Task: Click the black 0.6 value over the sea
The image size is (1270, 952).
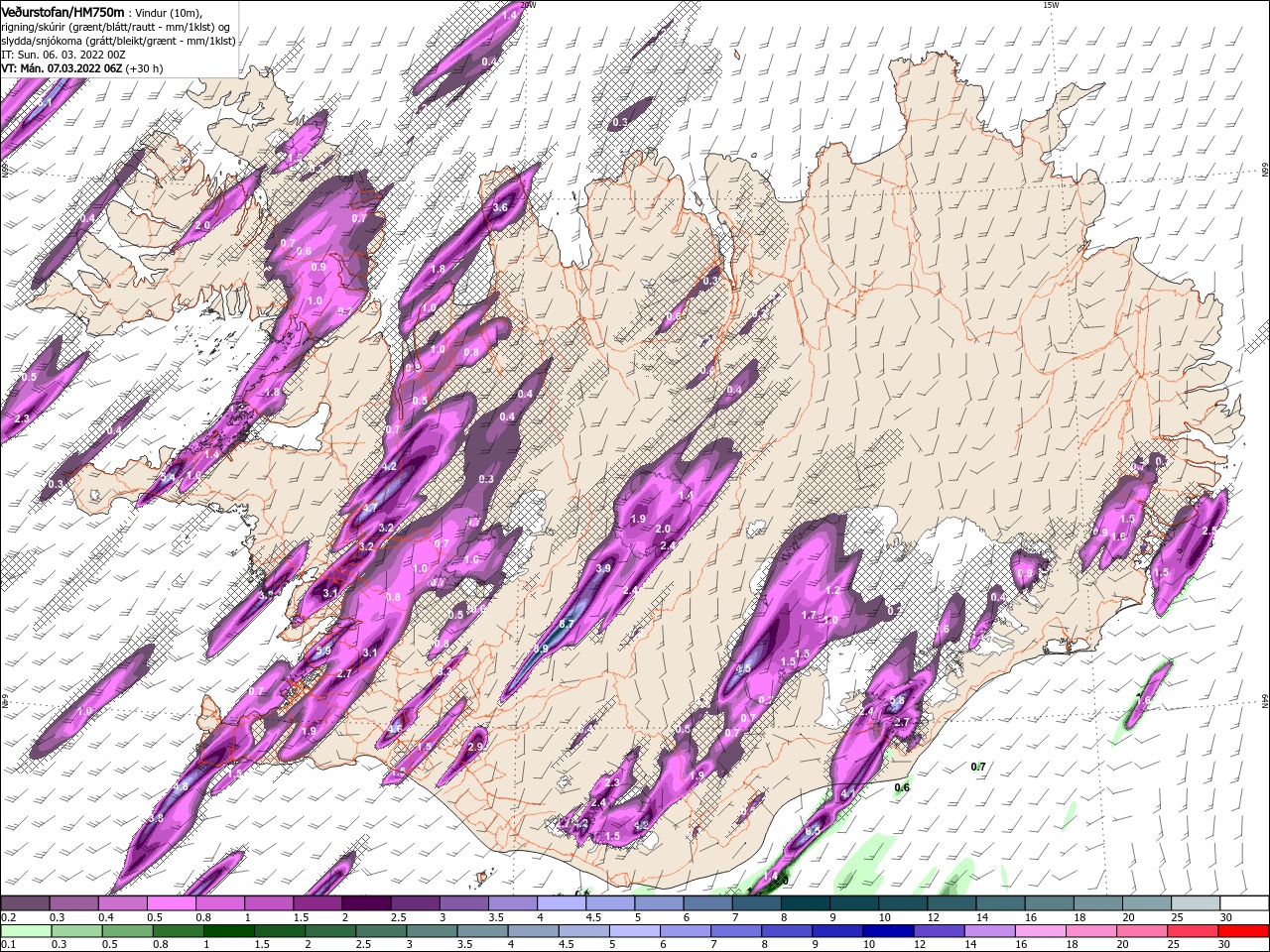Action: 902,788
